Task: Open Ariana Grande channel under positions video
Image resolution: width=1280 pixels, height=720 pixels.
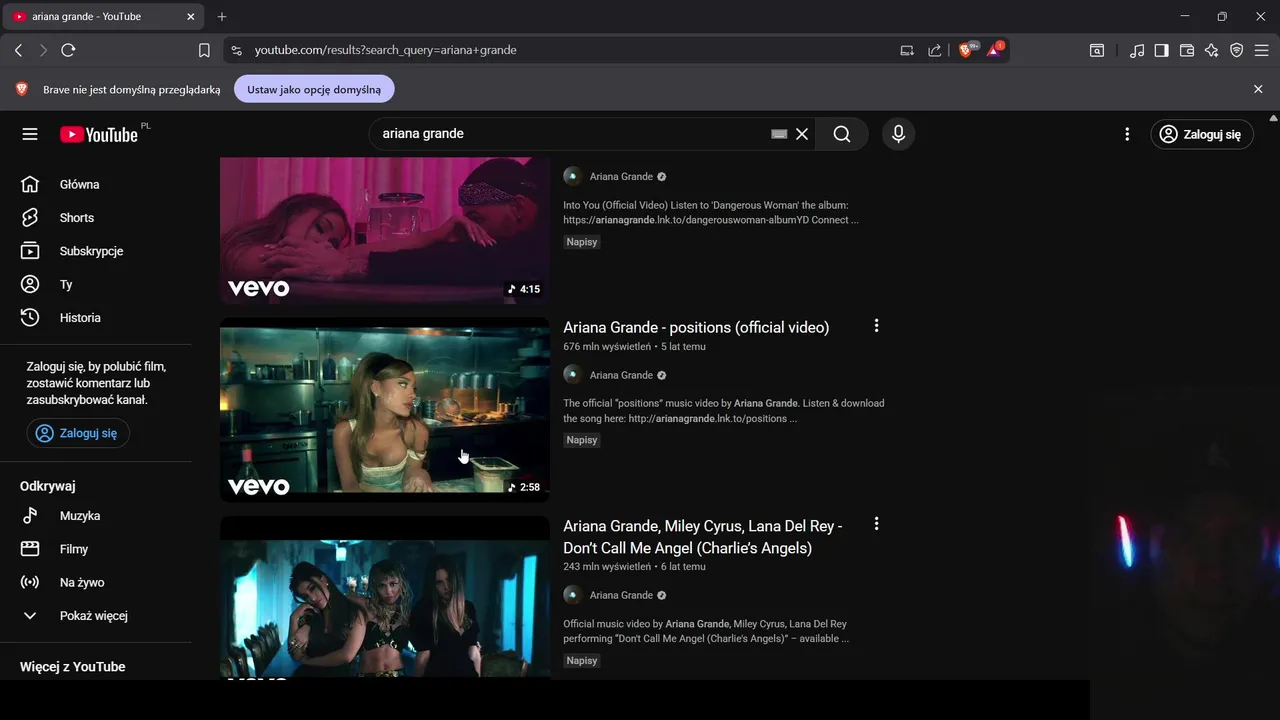Action: point(621,375)
